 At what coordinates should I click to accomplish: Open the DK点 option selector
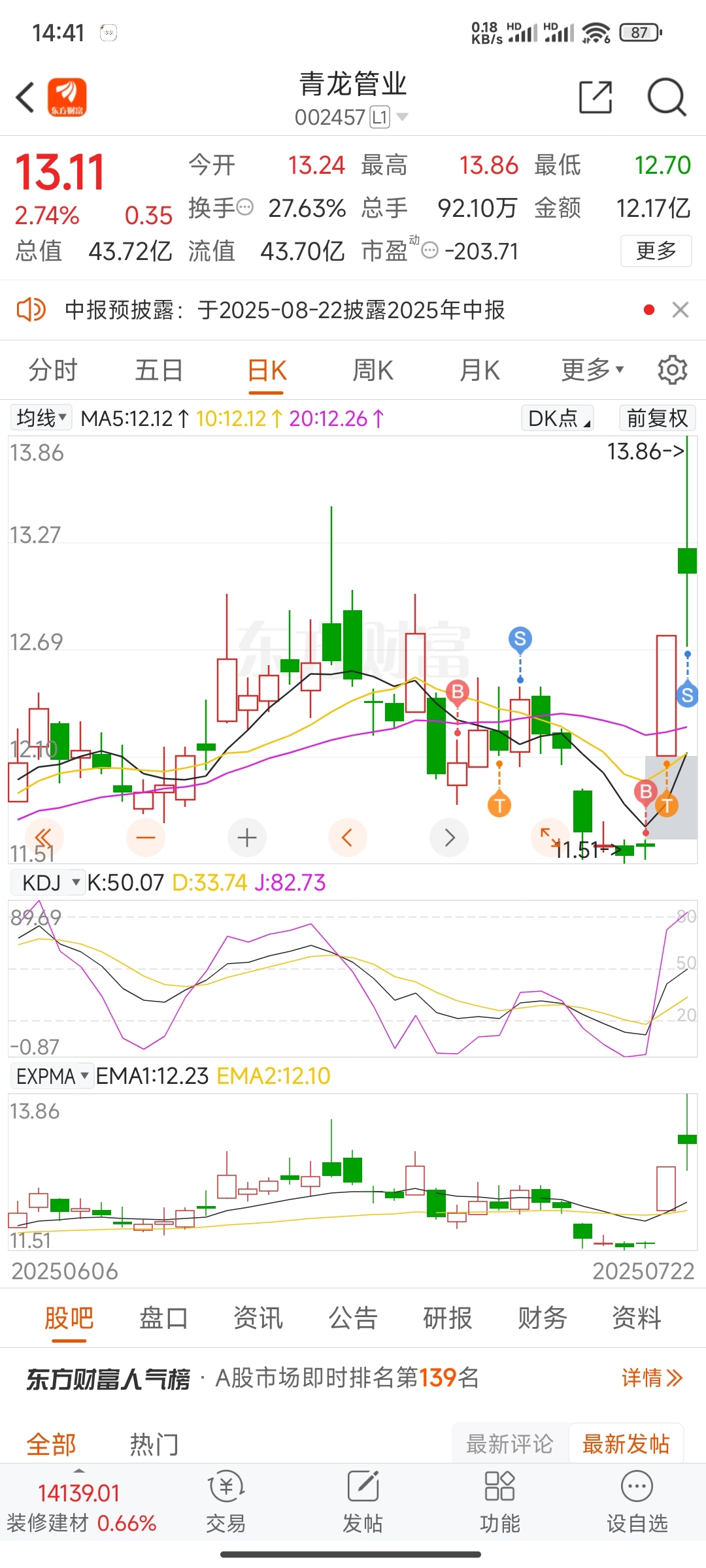tap(558, 417)
